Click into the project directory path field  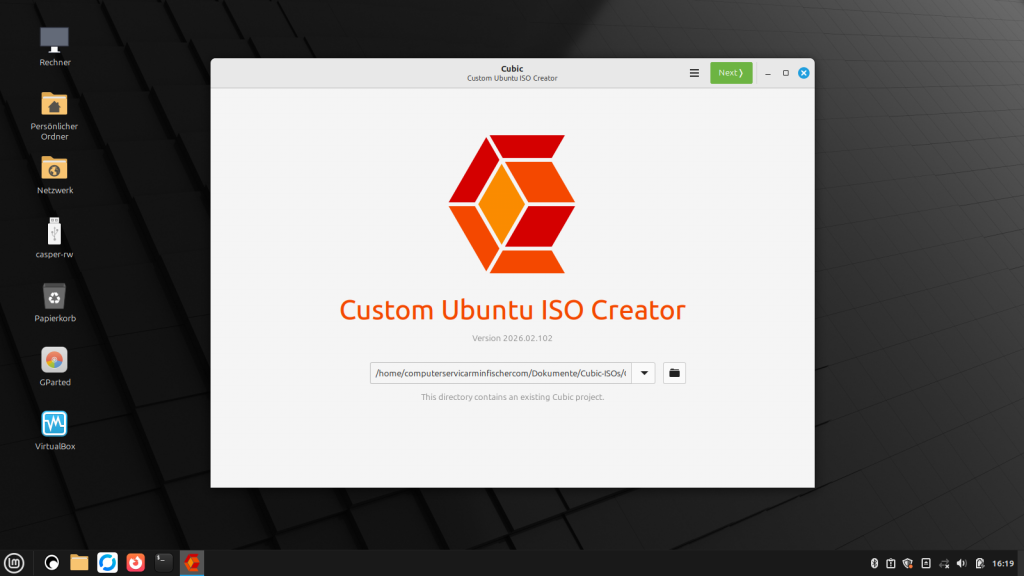pyautogui.click(x=501, y=373)
